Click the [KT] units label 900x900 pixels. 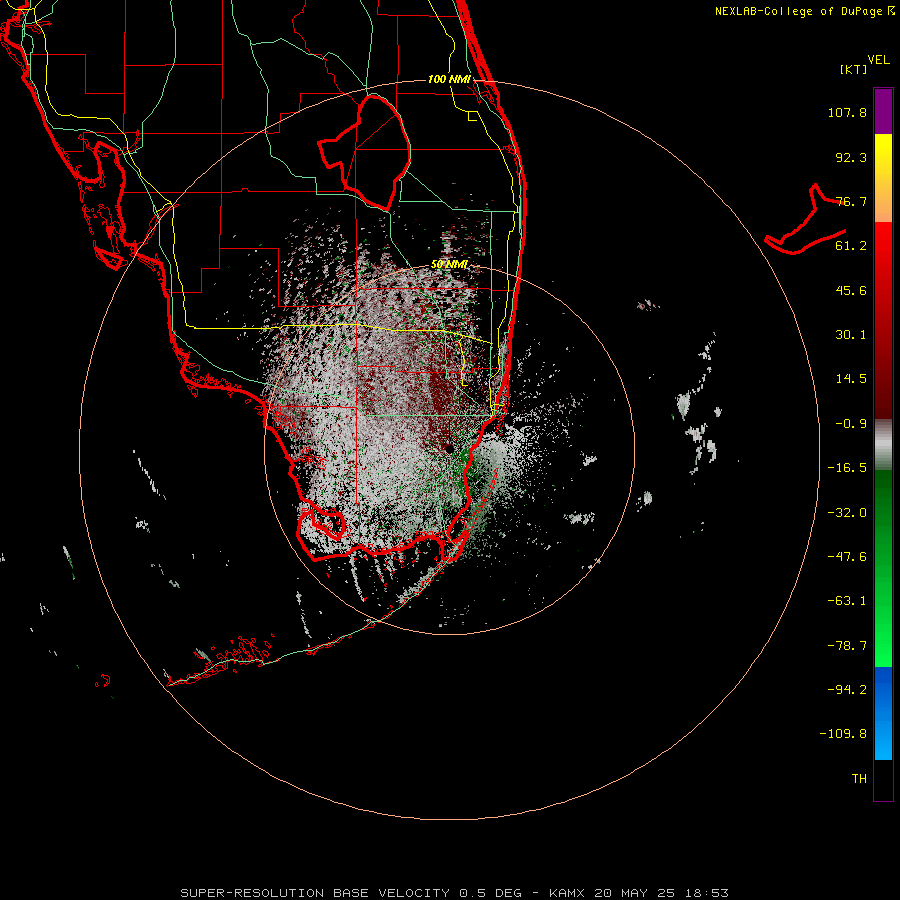click(x=854, y=69)
